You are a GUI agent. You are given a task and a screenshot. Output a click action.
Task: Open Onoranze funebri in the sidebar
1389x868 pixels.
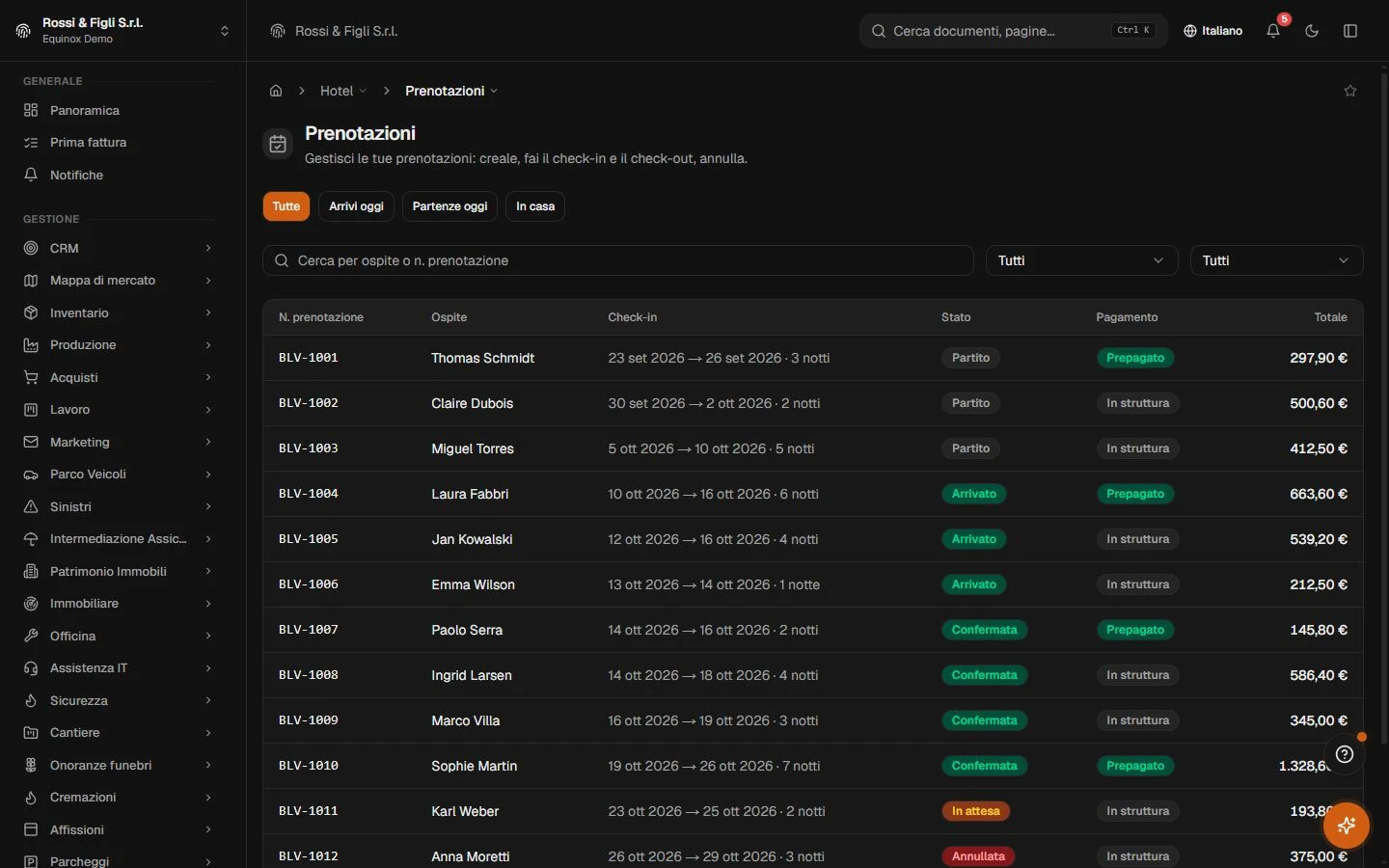118,766
